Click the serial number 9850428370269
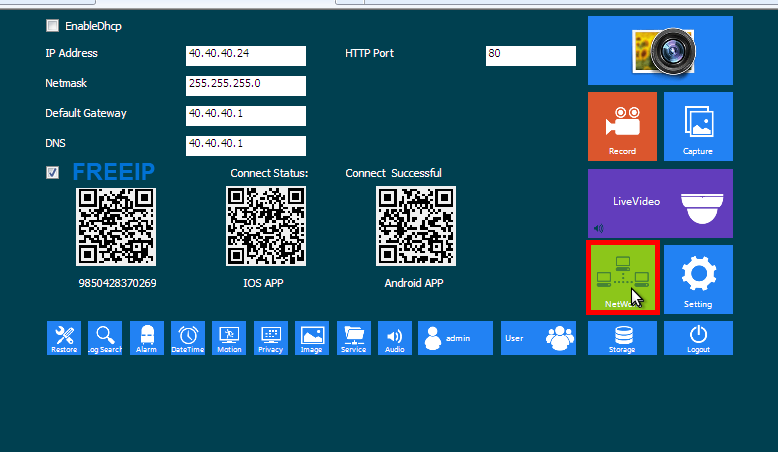The width and height of the screenshot is (778, 452). [118, 283]
